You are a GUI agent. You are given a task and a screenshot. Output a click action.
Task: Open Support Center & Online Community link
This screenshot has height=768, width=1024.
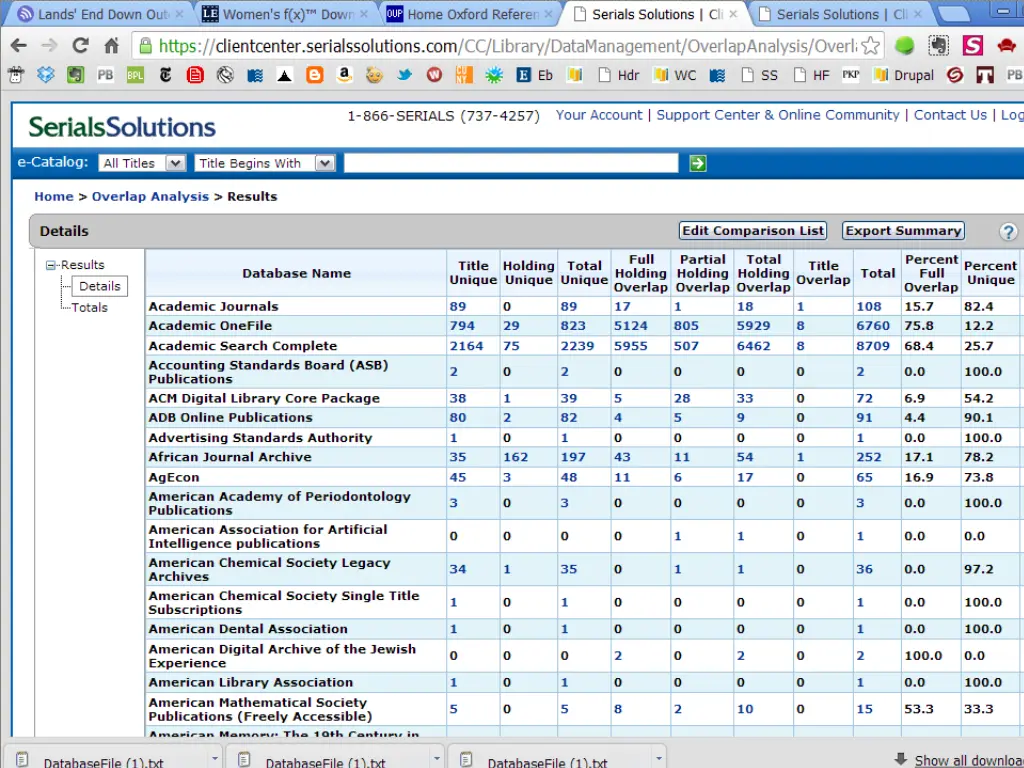pos(778,115)
